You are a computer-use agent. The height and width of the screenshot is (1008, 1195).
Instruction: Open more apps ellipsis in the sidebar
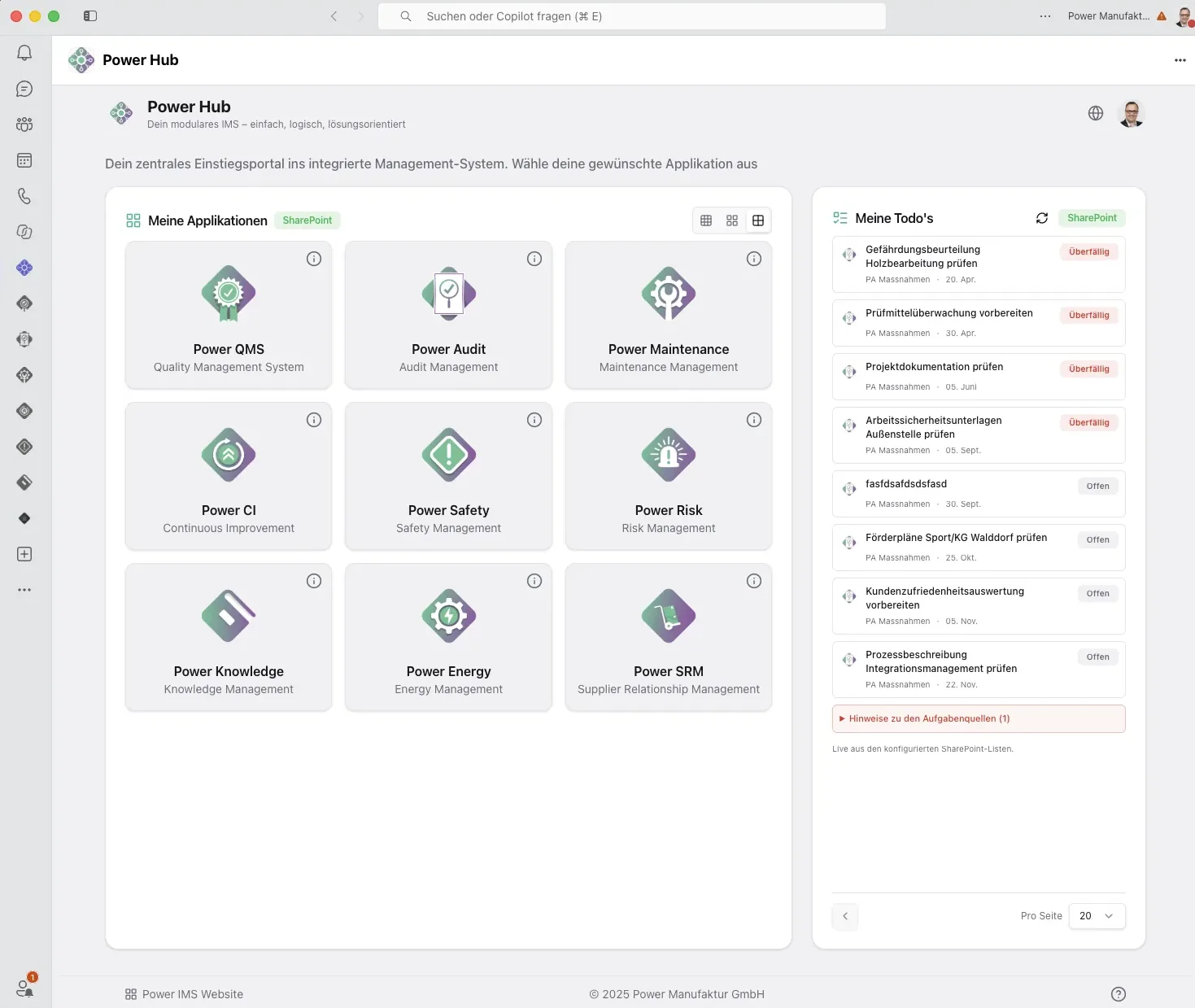(x=24, y=590)
